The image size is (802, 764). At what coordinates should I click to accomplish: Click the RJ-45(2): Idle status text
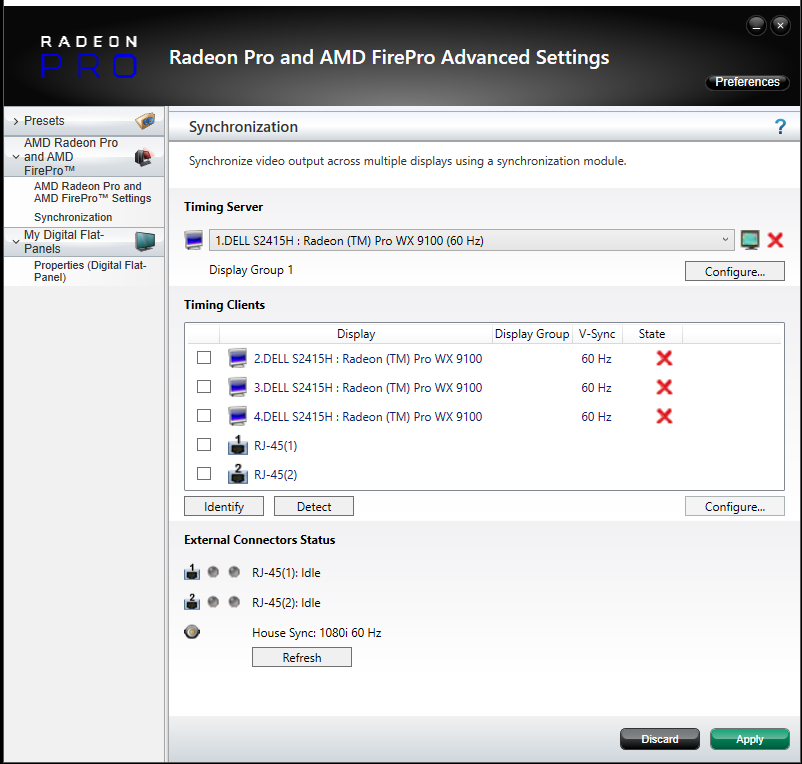tap(286, 603)
